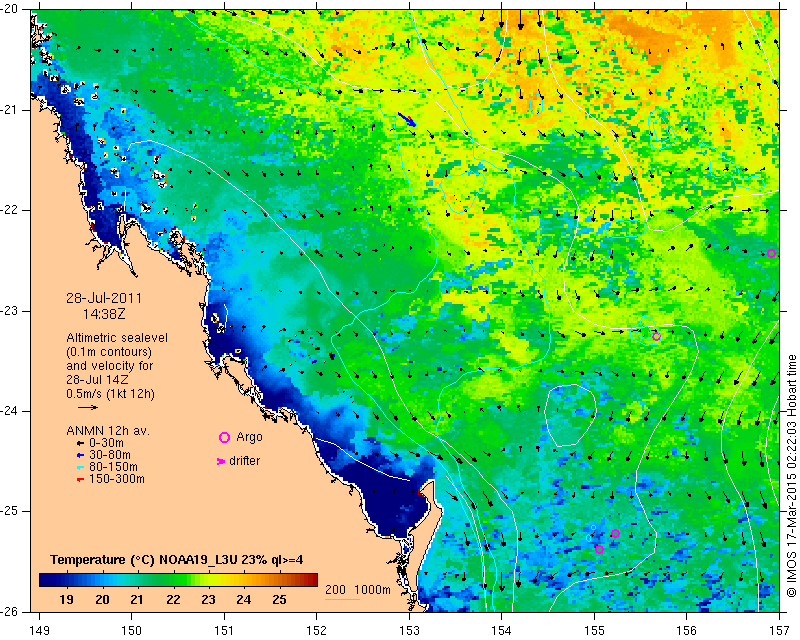Select the Argo float near 155.2°E, 25.2°S
The image size is (800, 640).
615,533
